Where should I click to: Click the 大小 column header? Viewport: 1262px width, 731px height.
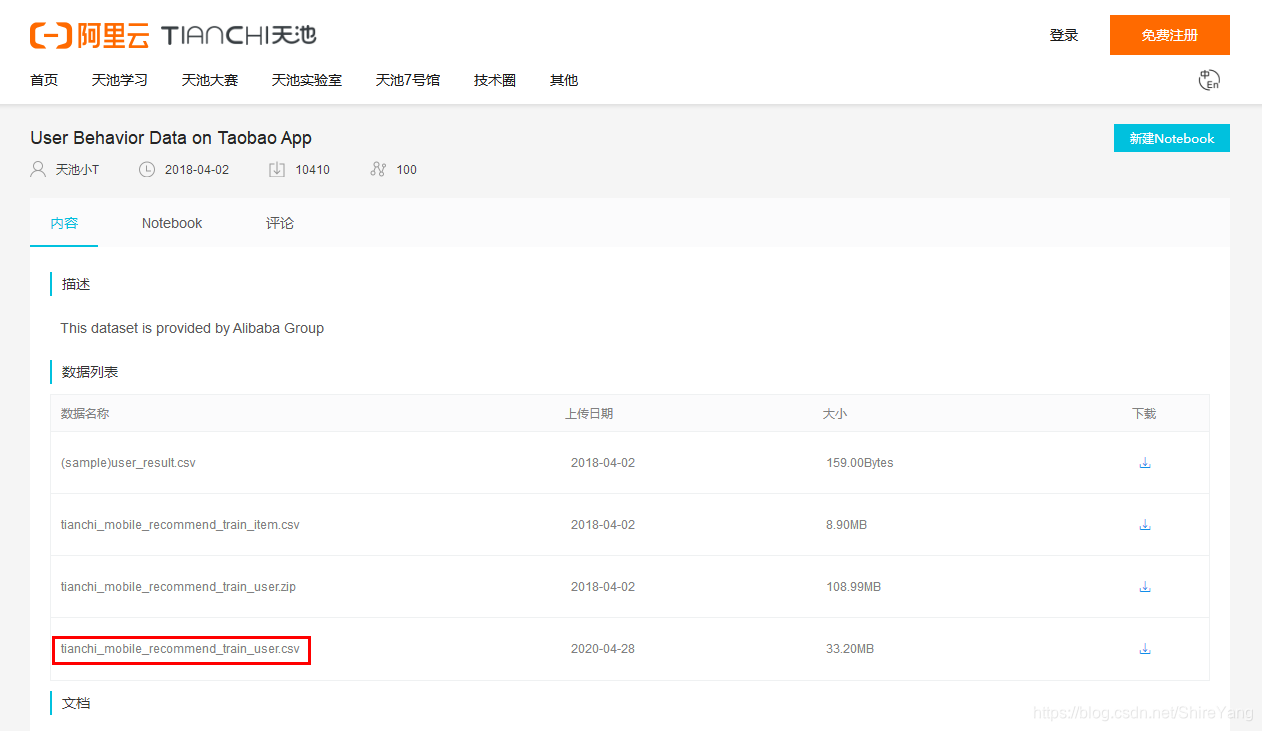click(x=835, y=413)
